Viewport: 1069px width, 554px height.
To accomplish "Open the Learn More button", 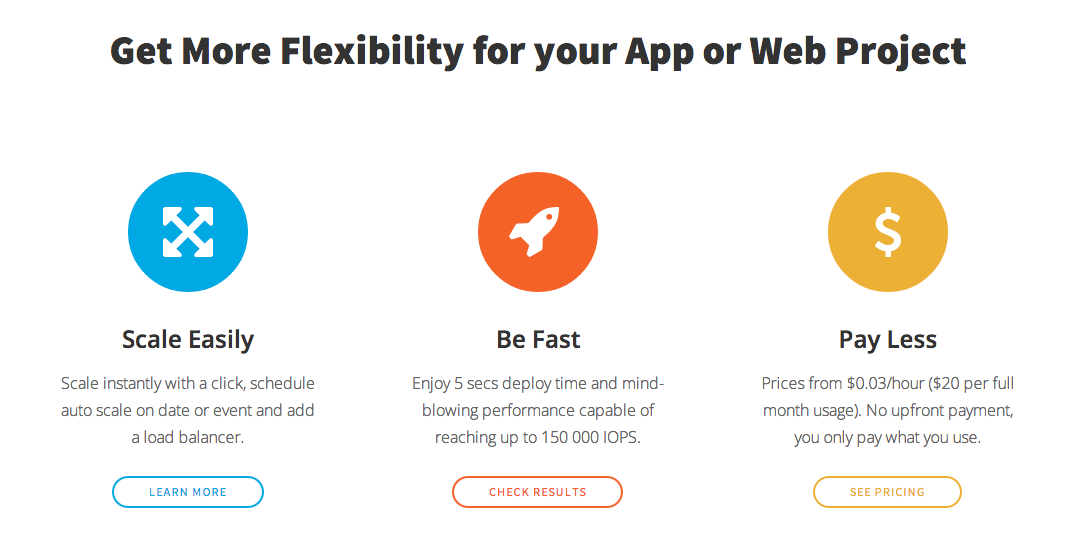I will 188,492.
